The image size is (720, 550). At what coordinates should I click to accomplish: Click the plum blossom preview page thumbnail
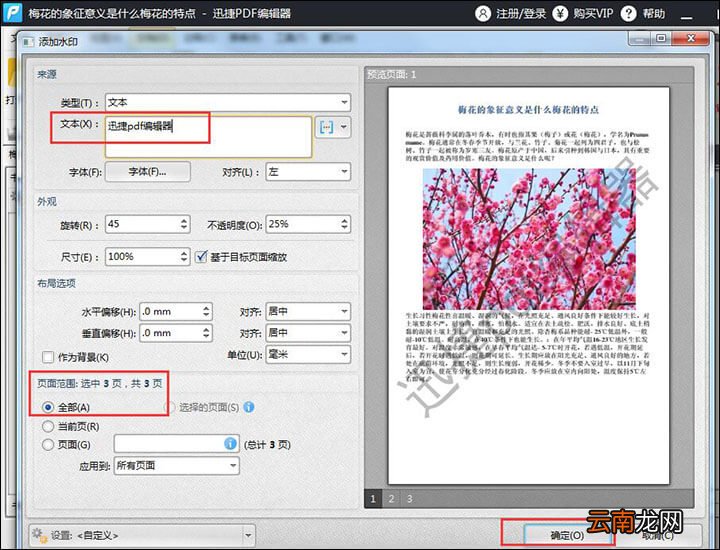pos(529,286)
